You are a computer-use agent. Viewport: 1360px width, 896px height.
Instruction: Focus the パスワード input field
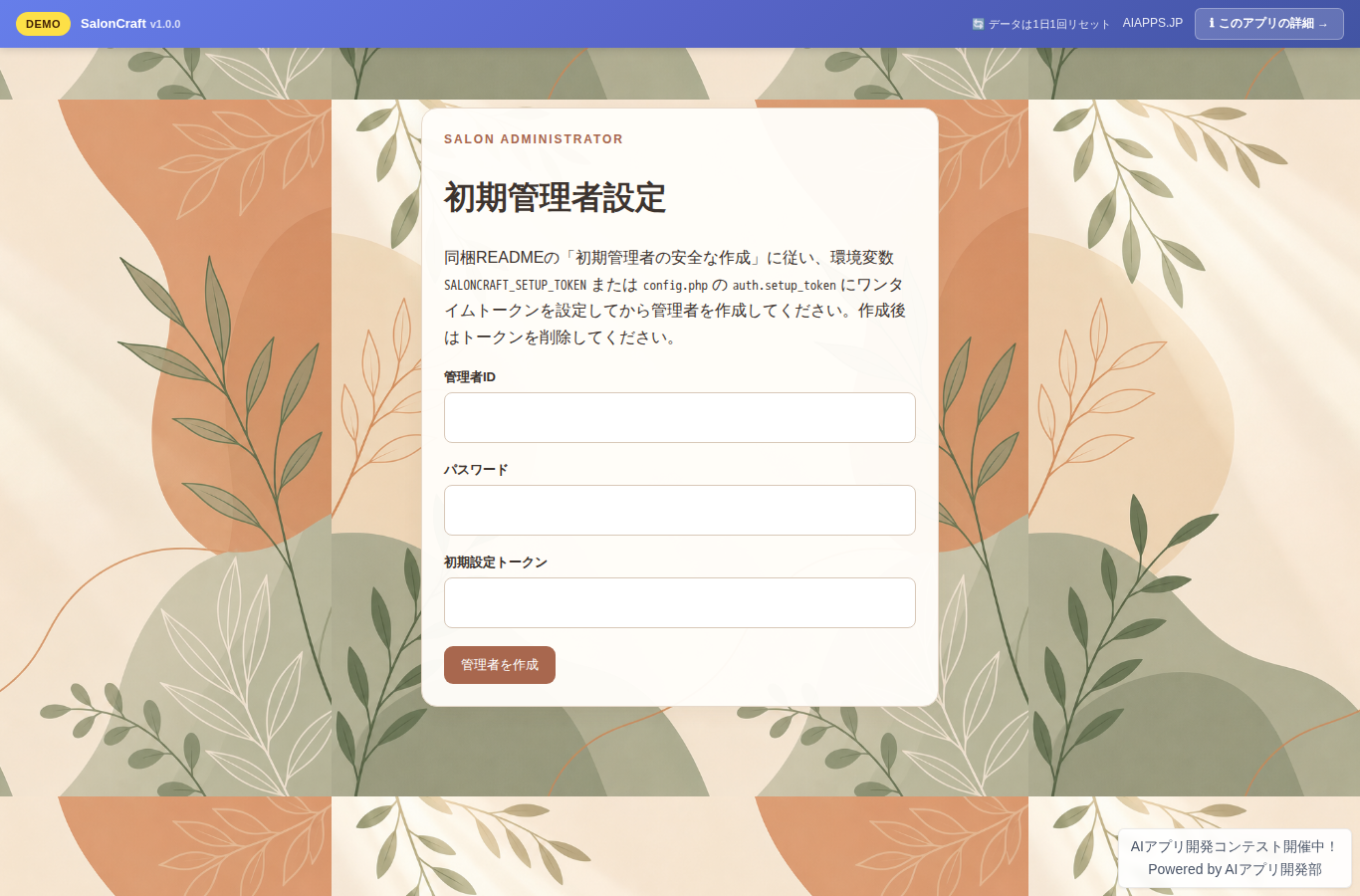[680, 510]
